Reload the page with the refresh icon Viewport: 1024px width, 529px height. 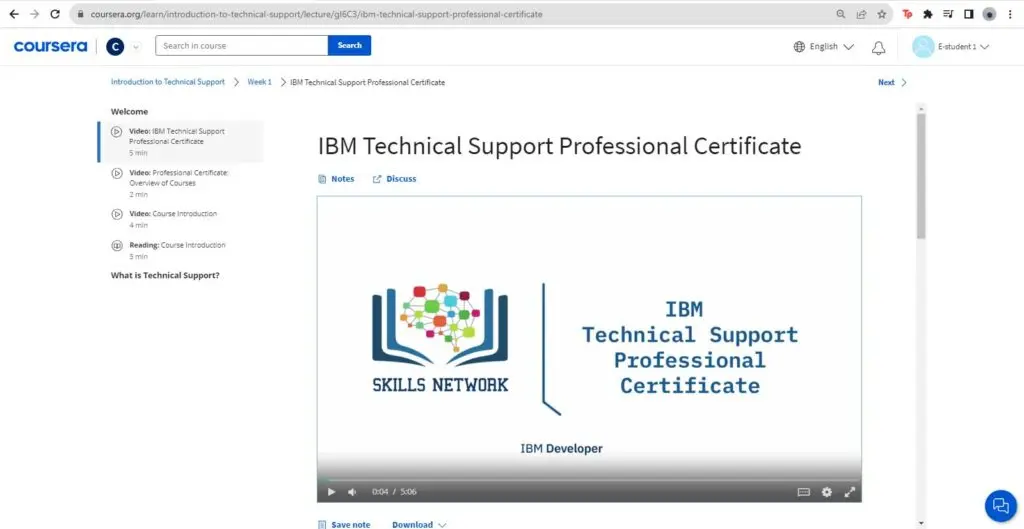55,14
